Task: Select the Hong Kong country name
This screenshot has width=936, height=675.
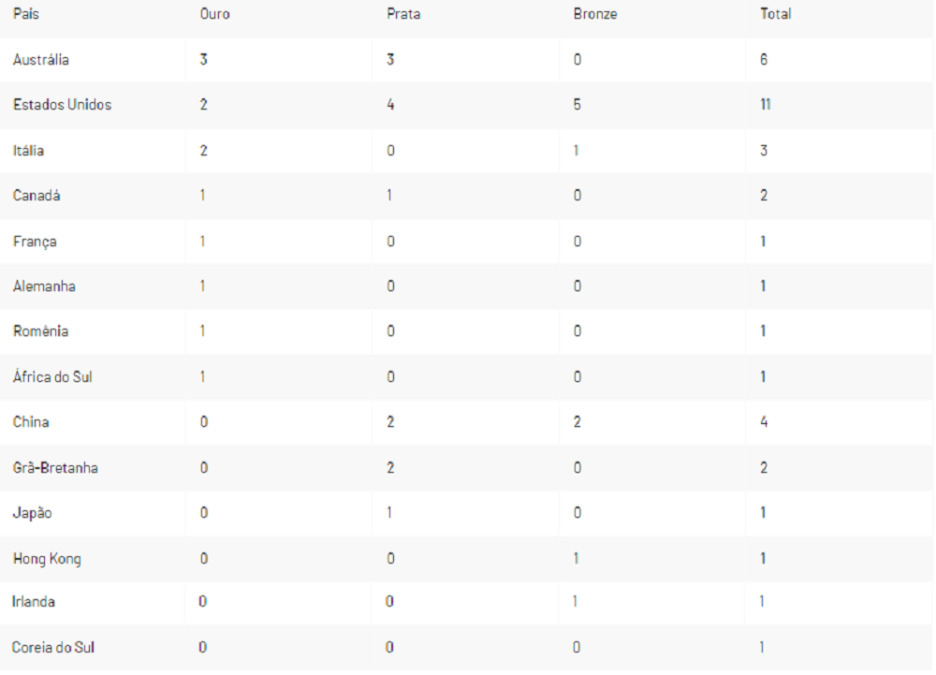Action: (x=46, y=559)
